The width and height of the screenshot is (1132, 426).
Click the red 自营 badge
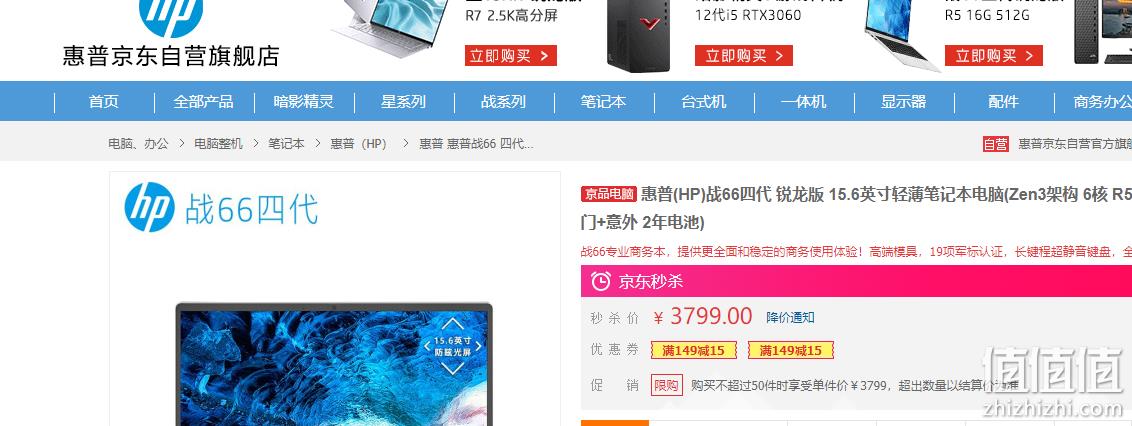pyautogui.click(x=996, y=144)
